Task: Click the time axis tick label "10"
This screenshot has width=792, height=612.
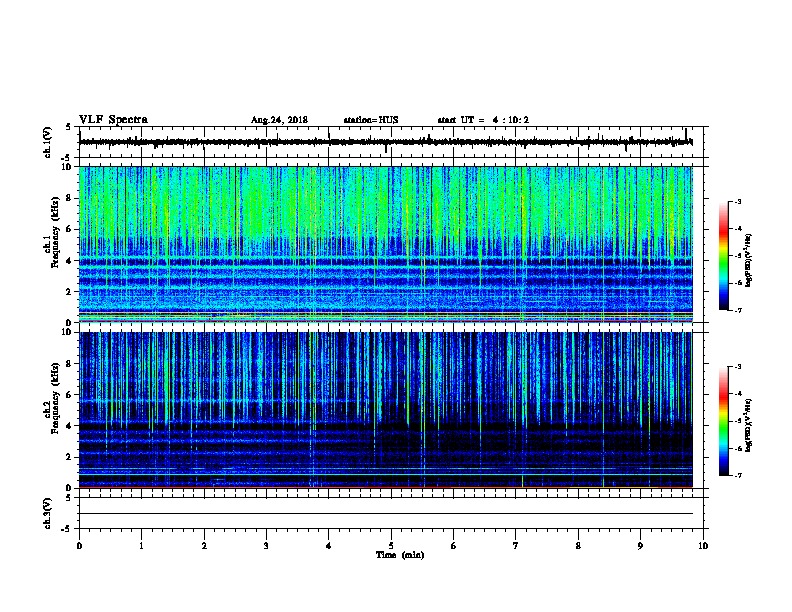Action: click(x=703, y=546)
